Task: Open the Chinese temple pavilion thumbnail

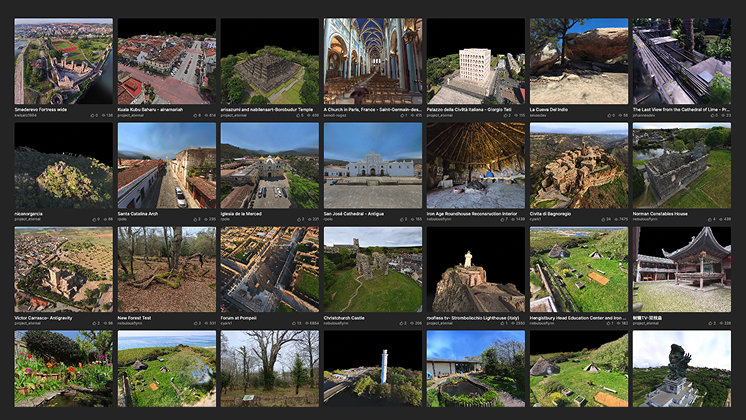Action: coord(682,269)
